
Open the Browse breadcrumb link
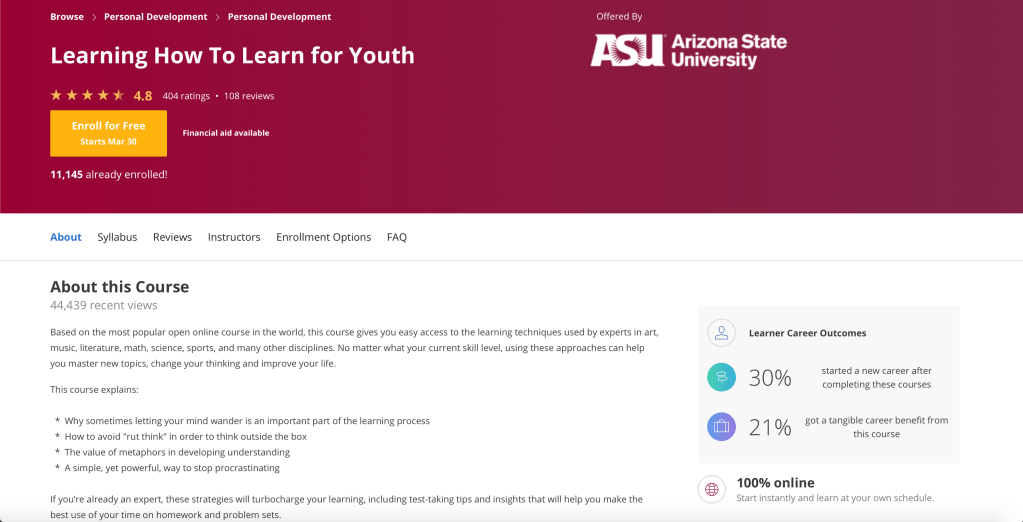[x=67, y=17]
